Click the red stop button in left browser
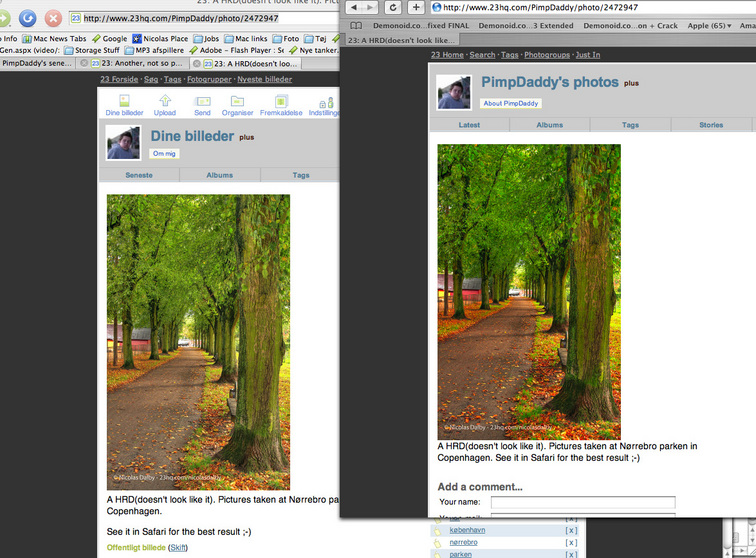 (x=53, y=18)
